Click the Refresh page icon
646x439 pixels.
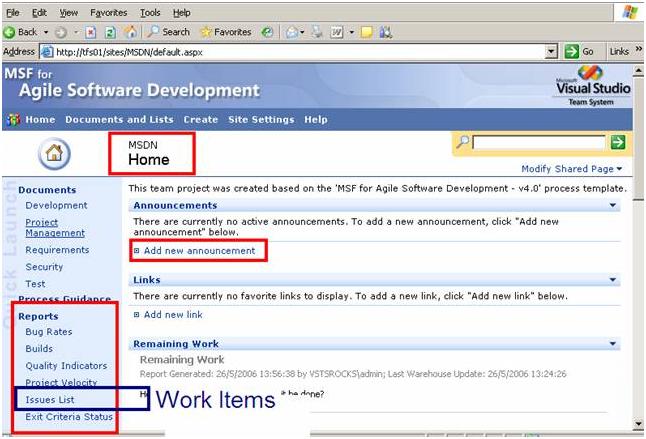point(108,32)
